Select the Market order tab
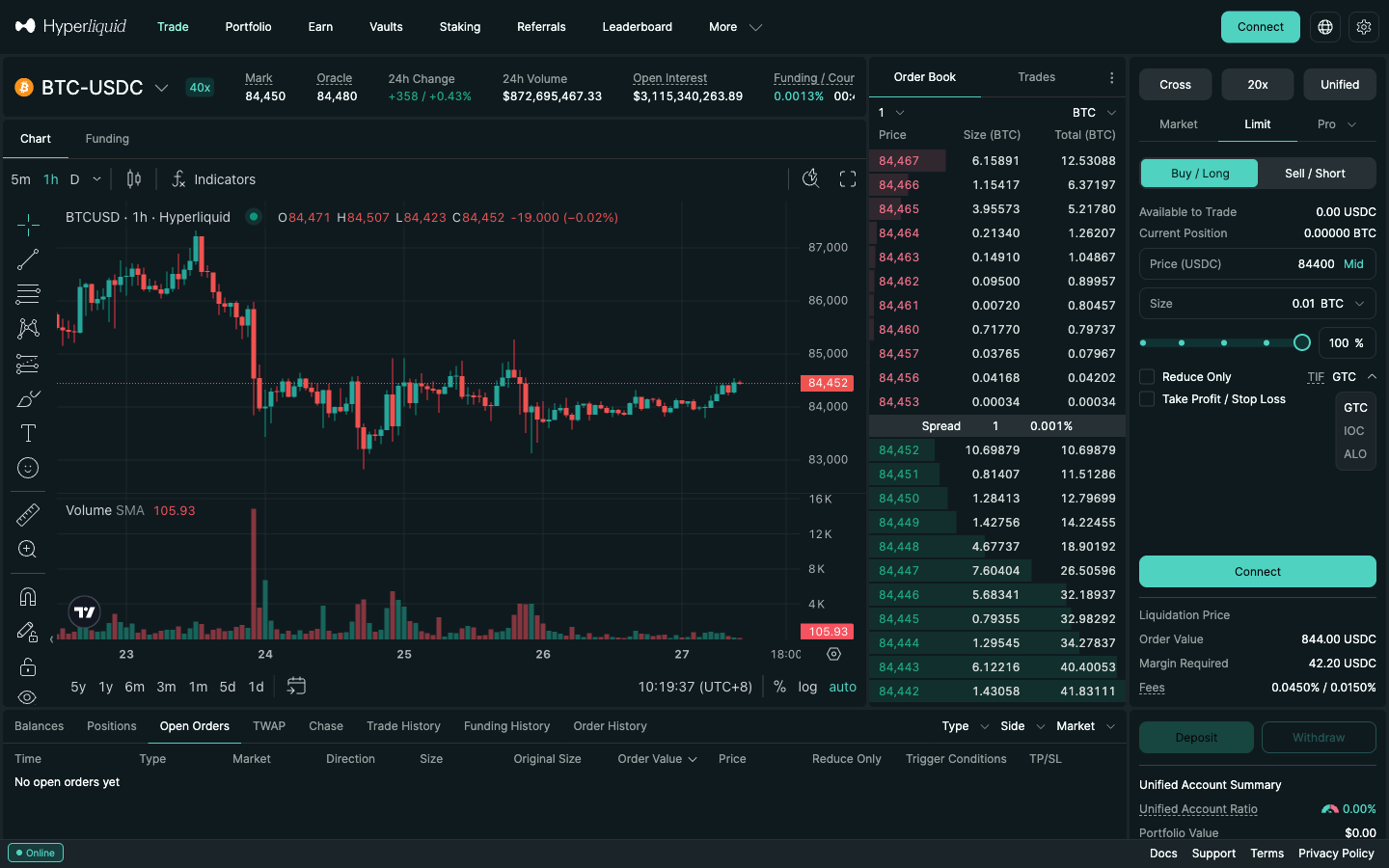Viewport: 1389px width, 868px height. coord(1179,124)
